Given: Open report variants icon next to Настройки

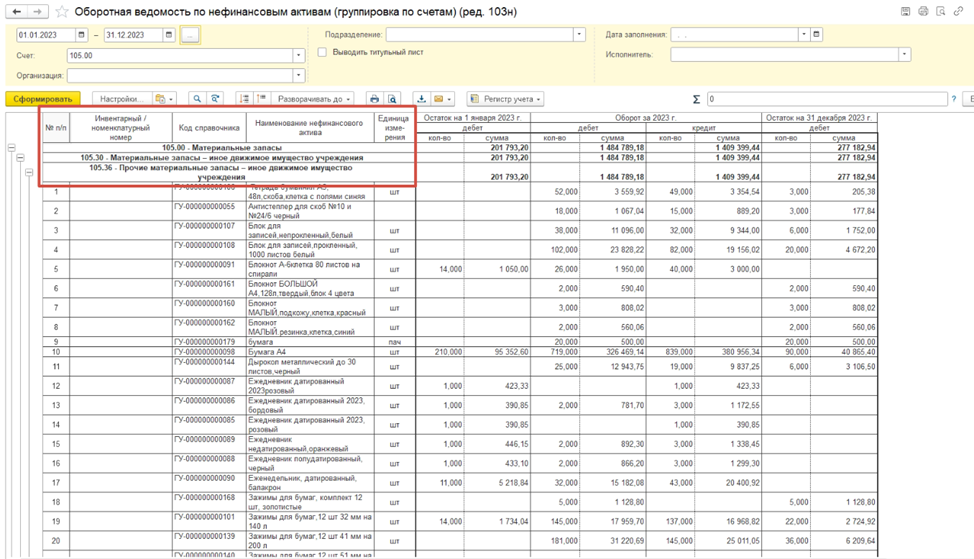Looking at the screenshot, I should [164, 99].
